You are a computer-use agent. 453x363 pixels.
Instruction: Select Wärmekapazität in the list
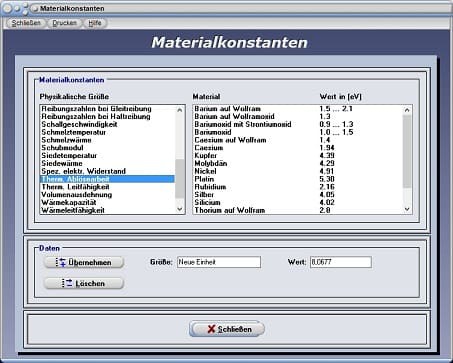click(x=107, y=203)
